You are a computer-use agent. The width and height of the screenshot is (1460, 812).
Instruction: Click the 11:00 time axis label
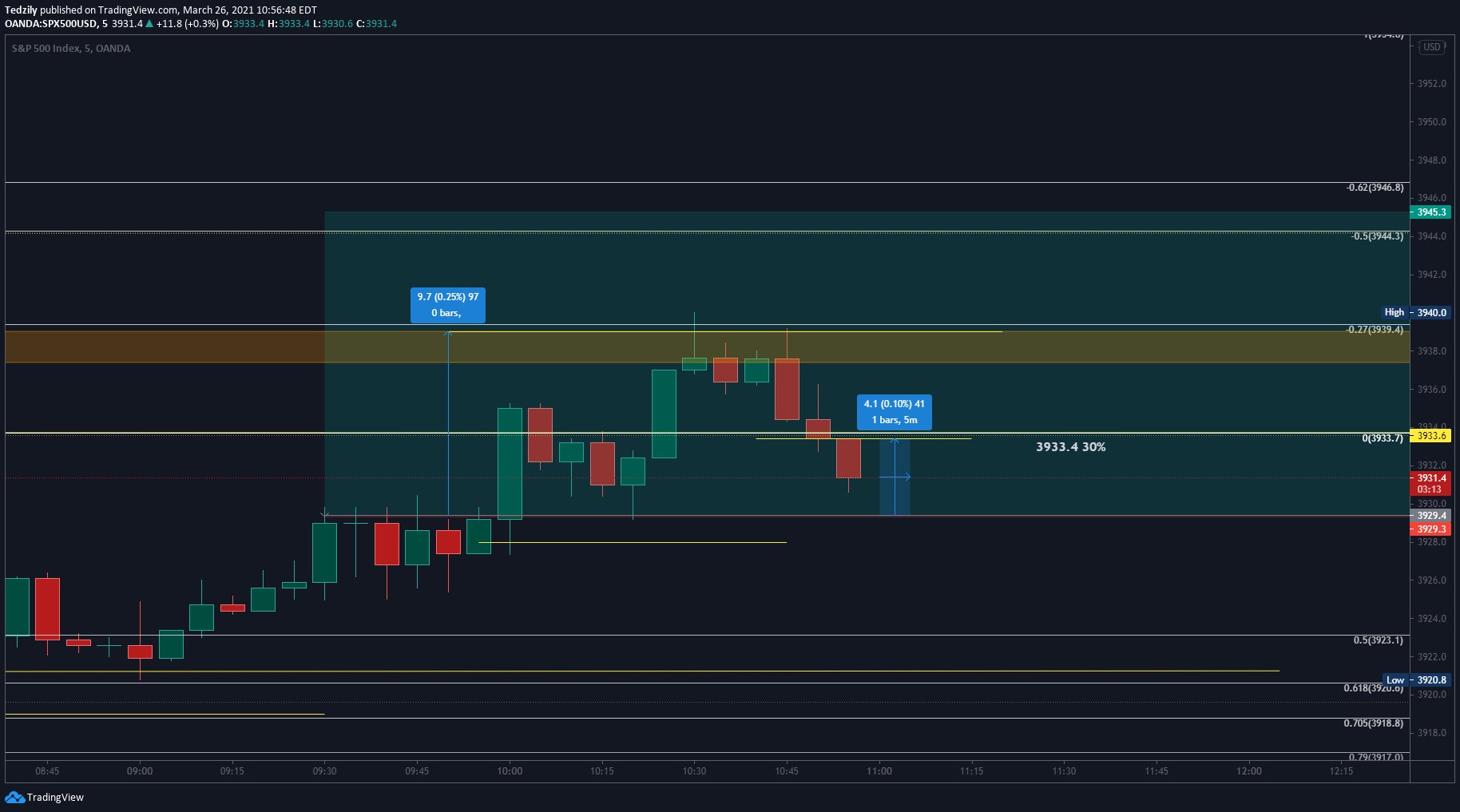coord(879,771)
